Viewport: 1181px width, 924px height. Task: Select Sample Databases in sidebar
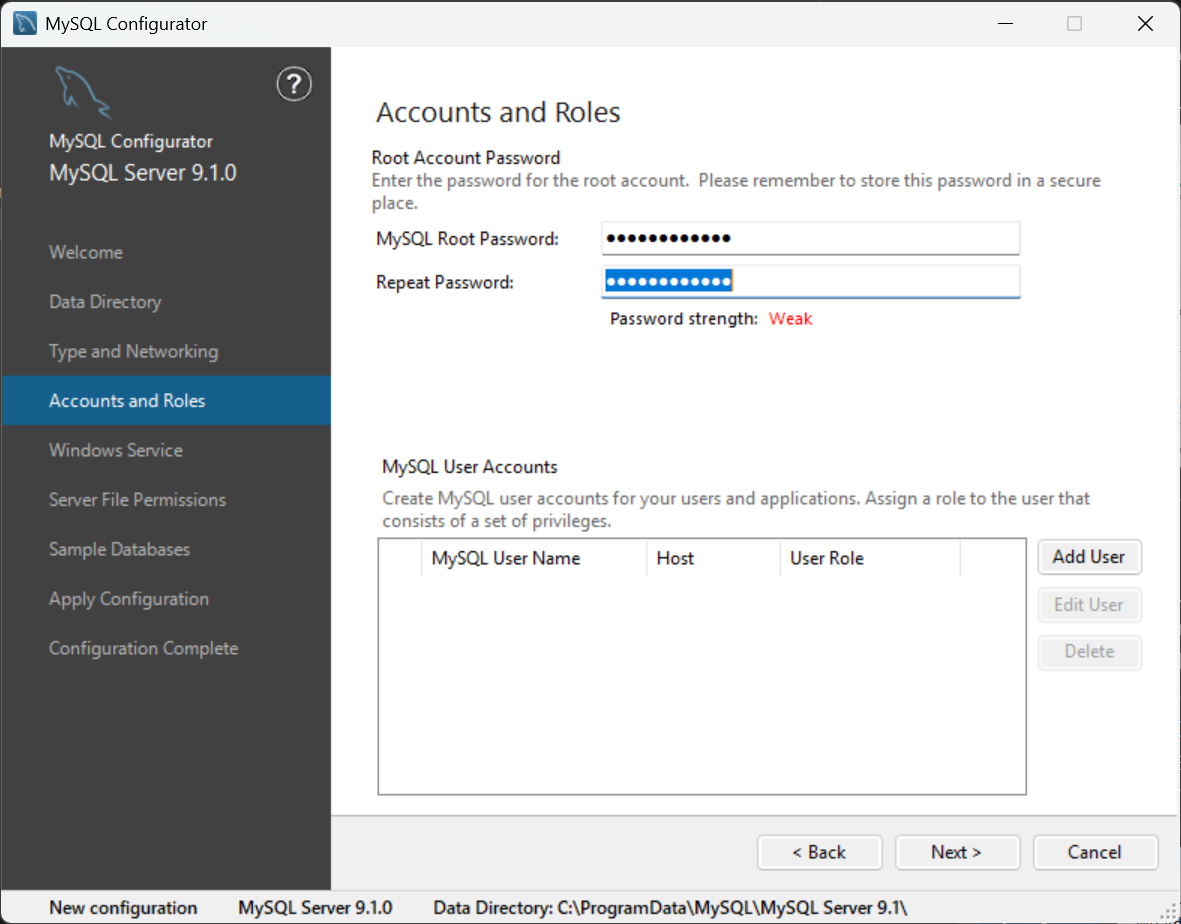[119, 549]
